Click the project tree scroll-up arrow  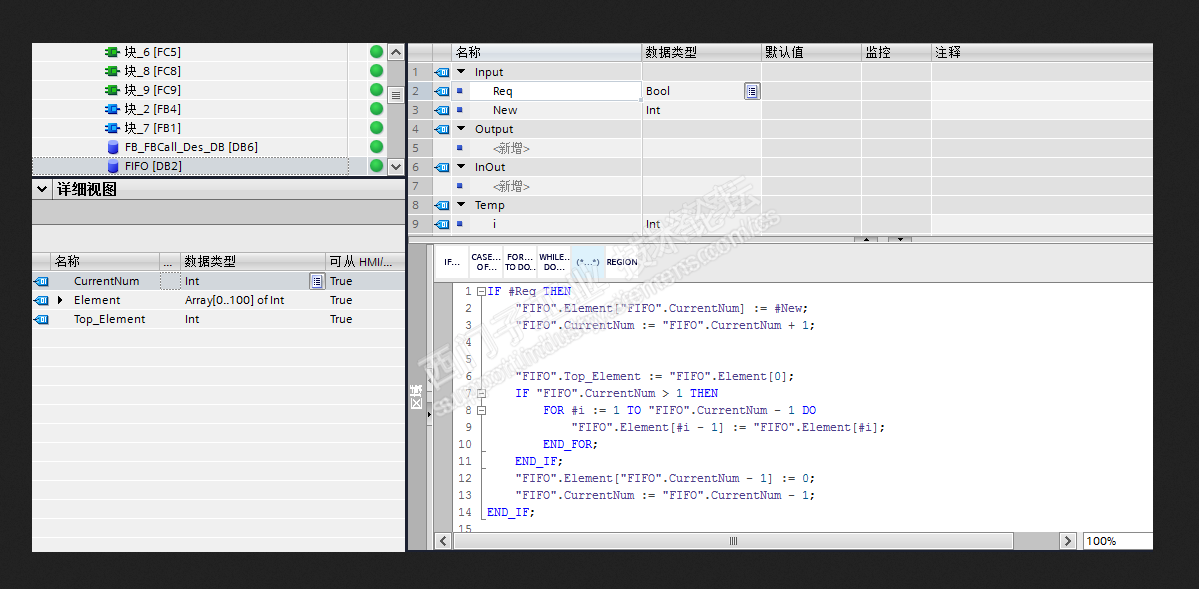coord(395,52)
